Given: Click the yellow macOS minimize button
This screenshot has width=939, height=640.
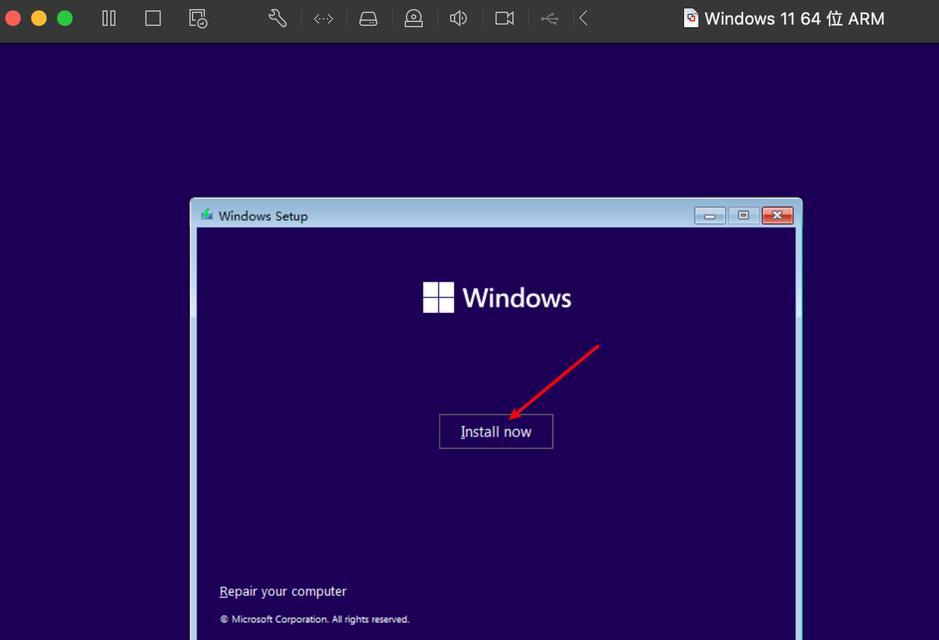Looking at the screenshot, I should (39, 19).
